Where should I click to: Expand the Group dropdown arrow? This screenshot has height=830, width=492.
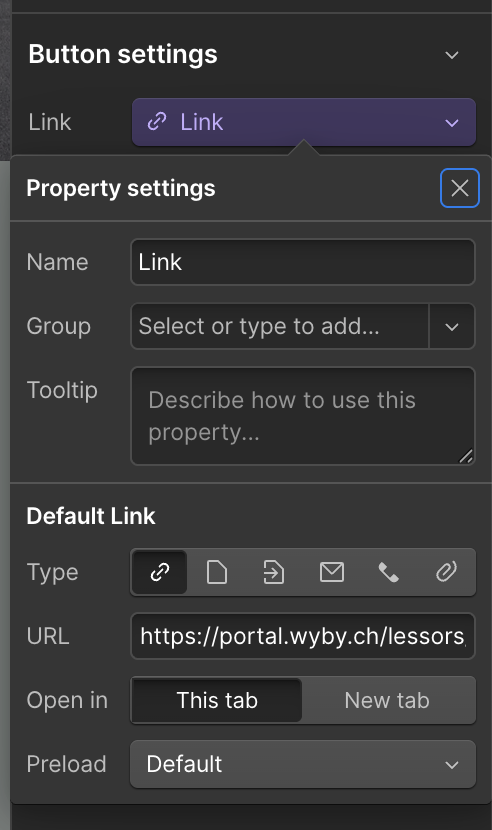(x=452, y=326)
